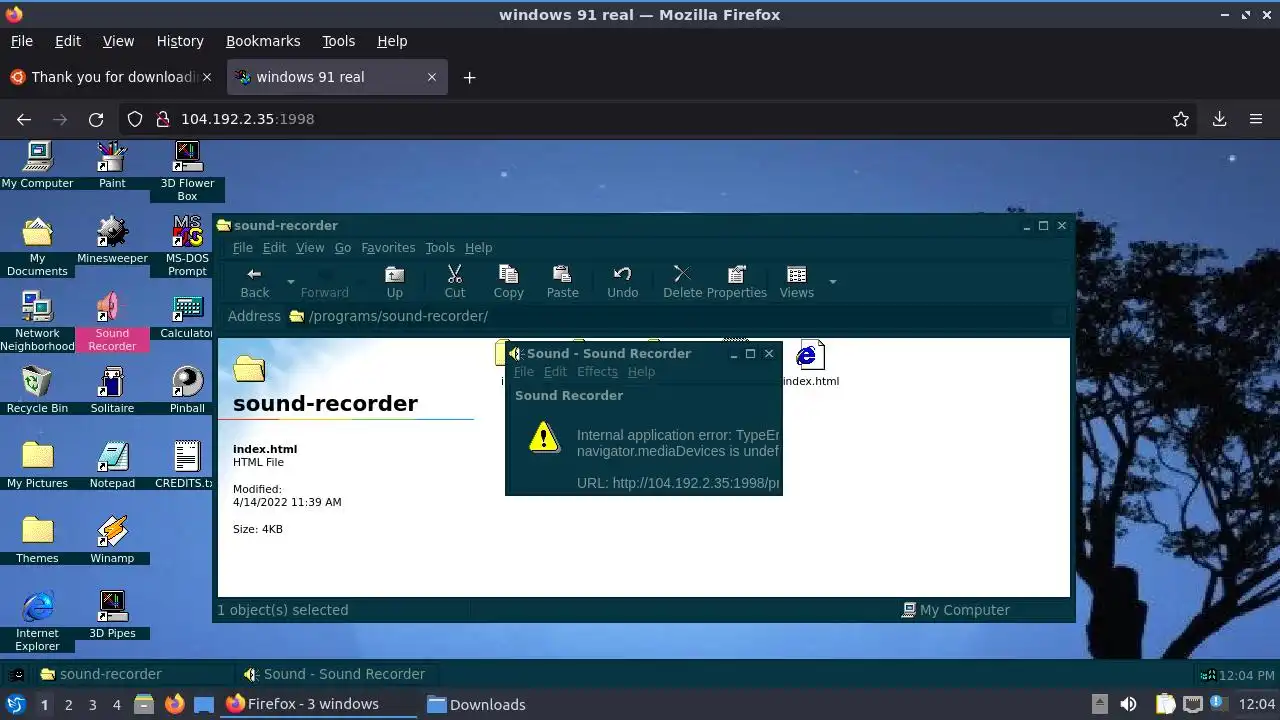Launch Paint from the desktop
The width and height of the screenshot is (1280, 720).
[x=112, y=164]
